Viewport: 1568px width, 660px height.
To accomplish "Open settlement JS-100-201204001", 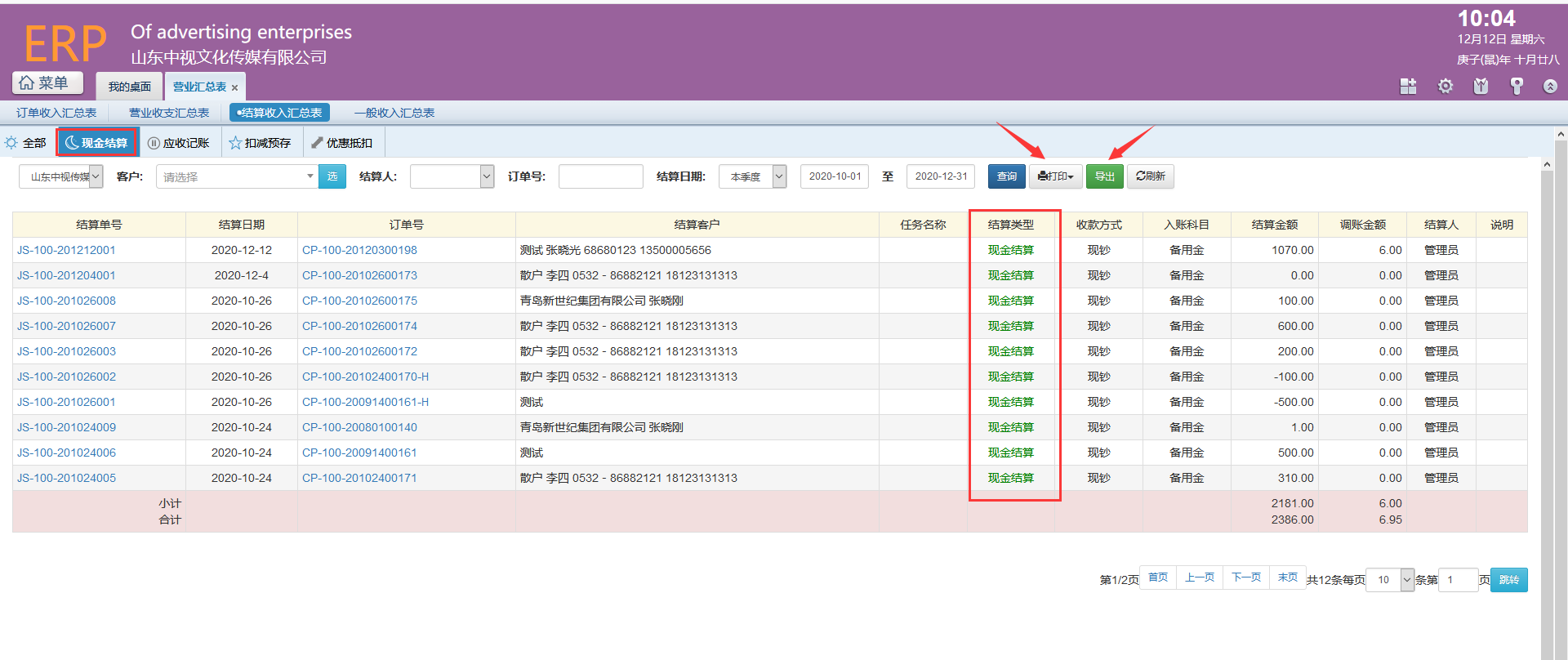I will click(66, 275).
